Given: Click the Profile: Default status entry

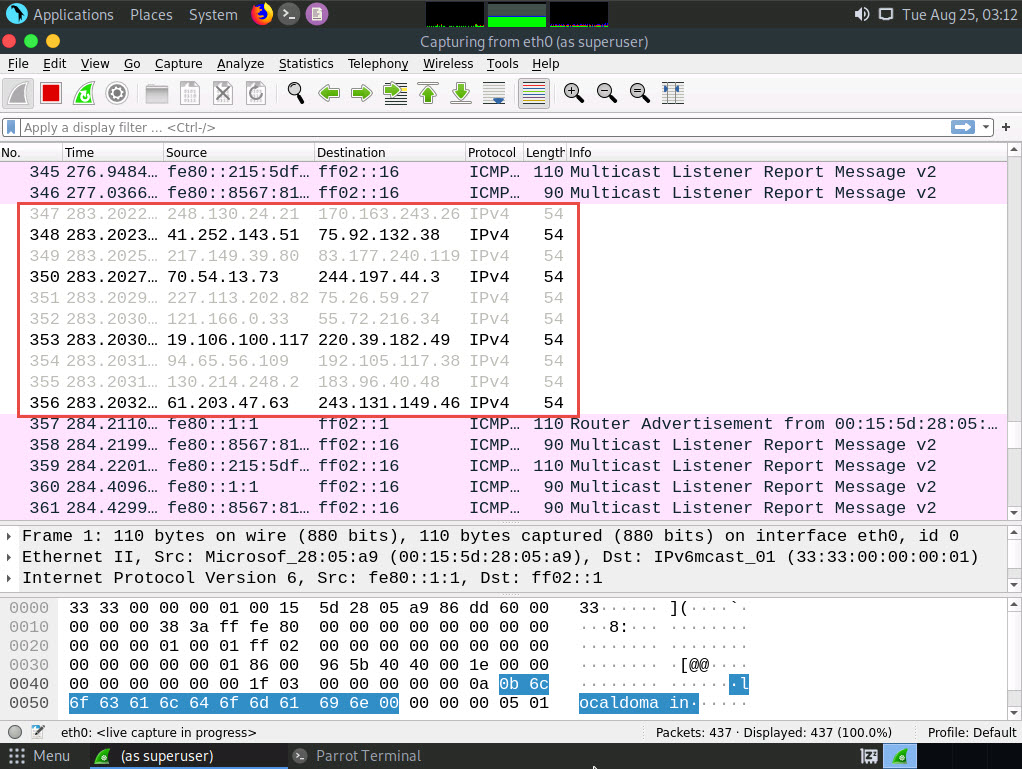Looking at the screenshot, I should [x=972, y=732].
